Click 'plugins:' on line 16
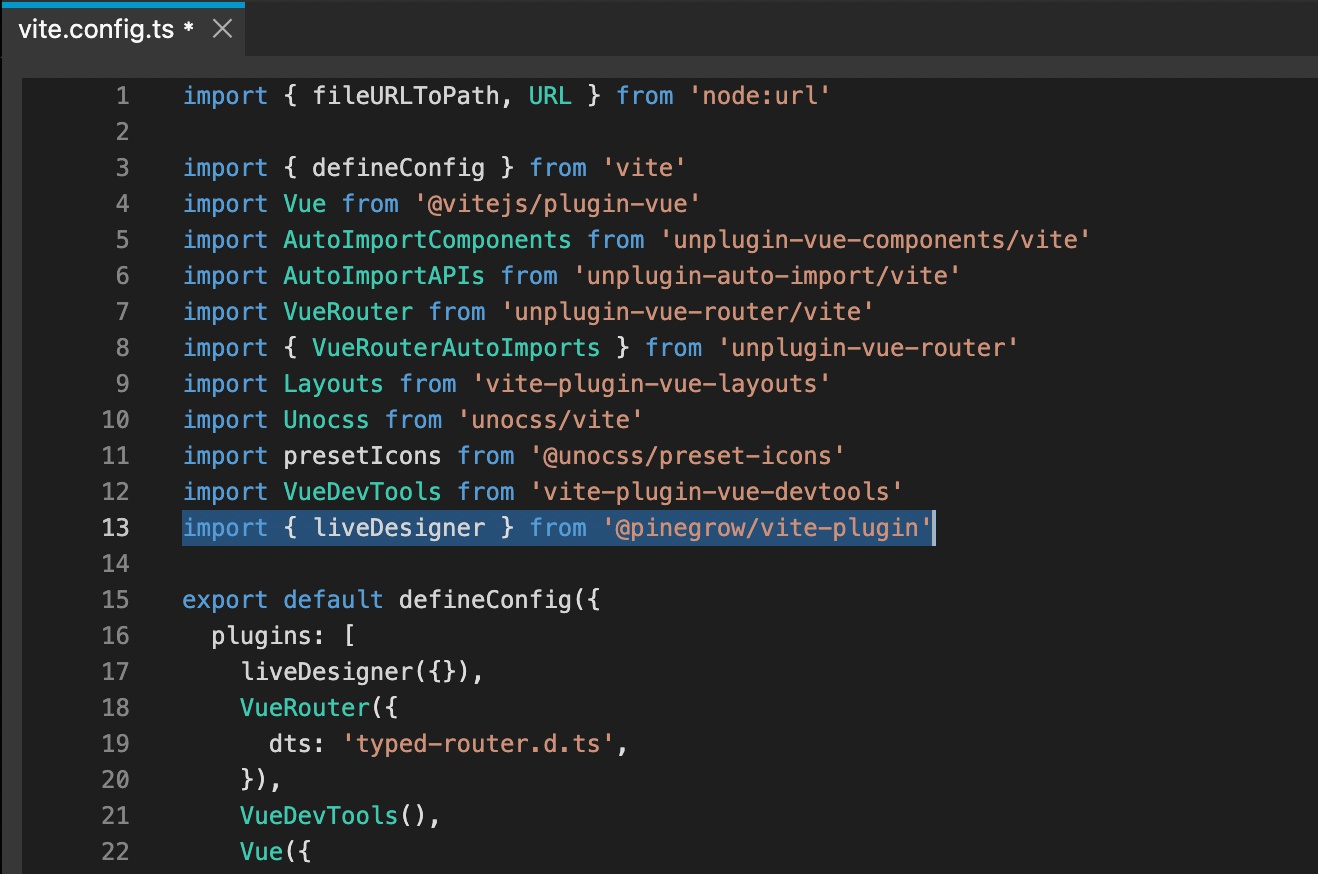This screenshot has width=1318, height=874. click(x=268, y=636)
